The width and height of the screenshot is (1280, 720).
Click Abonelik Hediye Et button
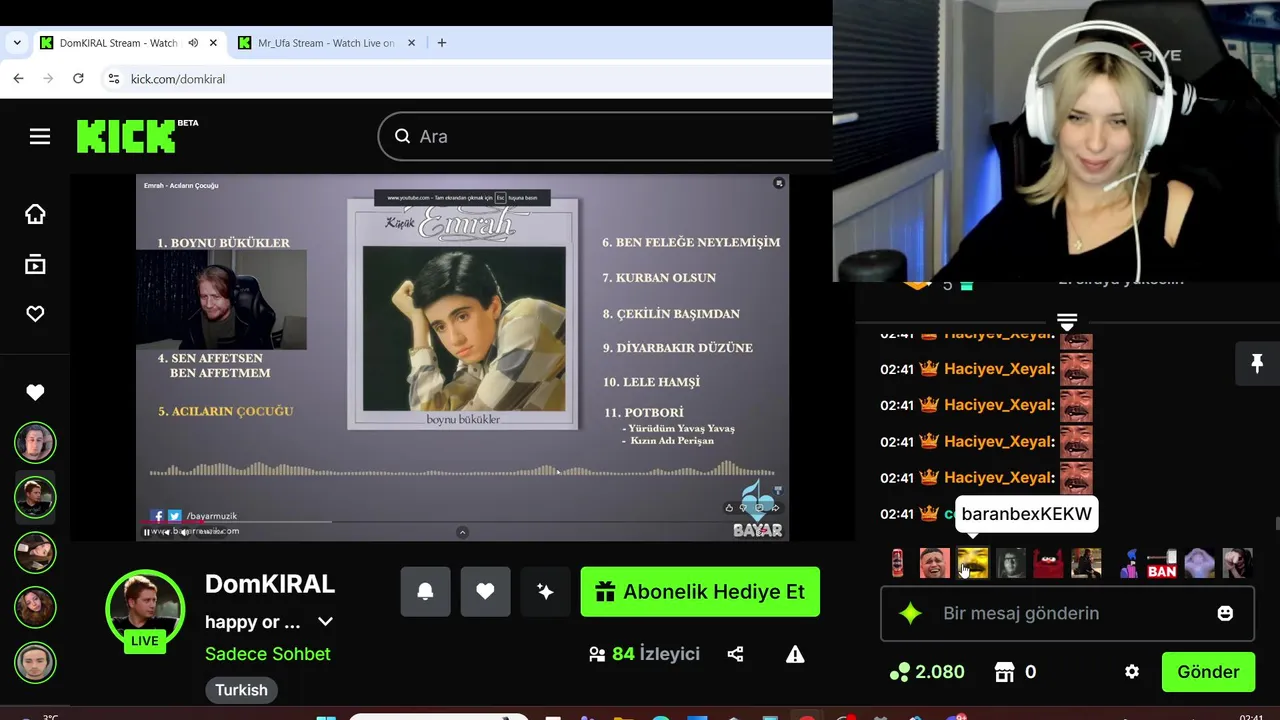click(x=700, y=592)
